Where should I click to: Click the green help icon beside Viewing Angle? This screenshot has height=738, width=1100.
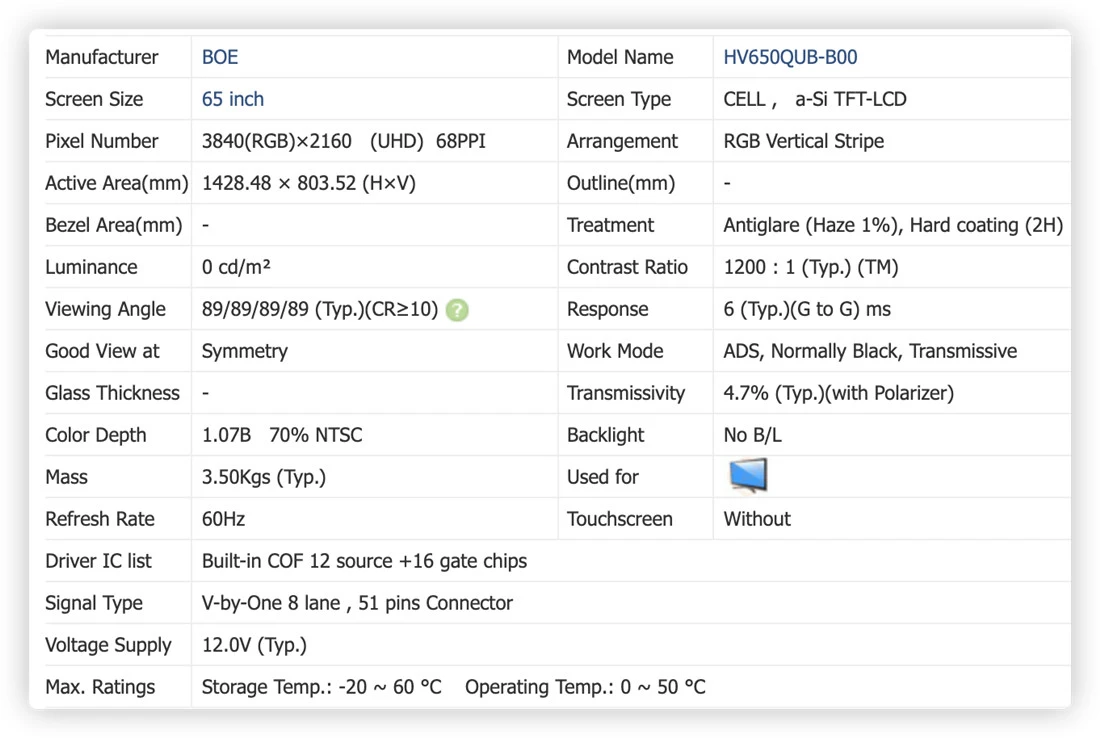coord(457,309)
